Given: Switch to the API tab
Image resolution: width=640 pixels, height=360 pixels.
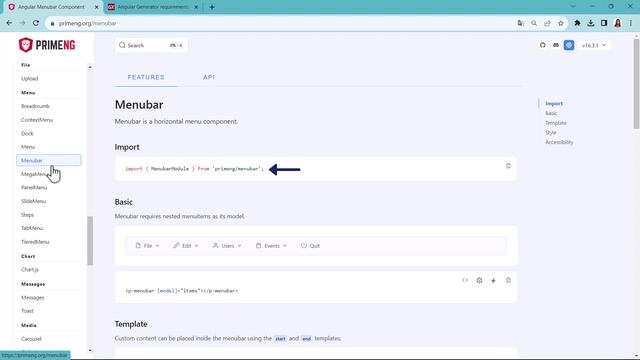Looking at the screenshot, I should pyautogui.click(x=209, y=77).
